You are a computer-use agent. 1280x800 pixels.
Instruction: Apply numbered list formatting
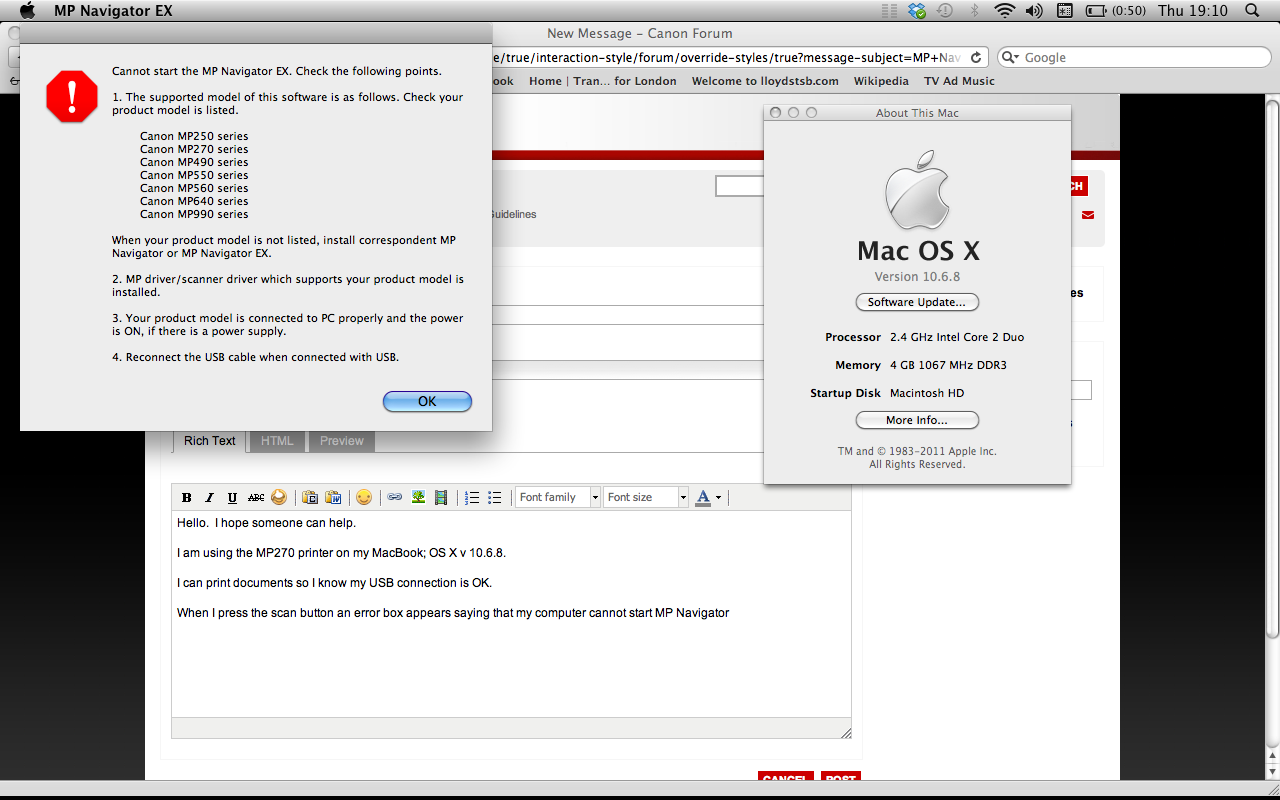pyautogui.click(x=472, y=498)
